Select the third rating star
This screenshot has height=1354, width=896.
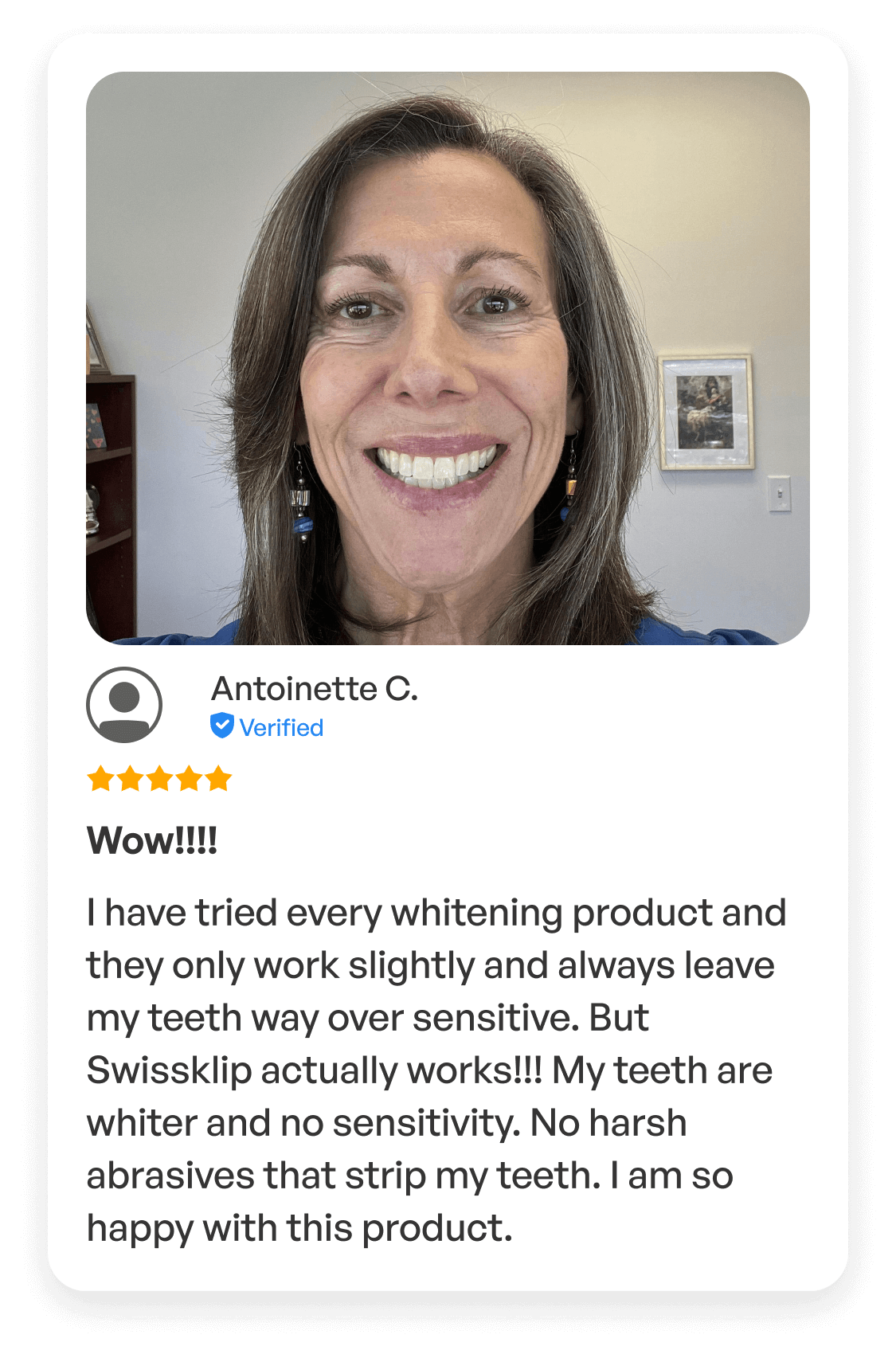point(159,778)
